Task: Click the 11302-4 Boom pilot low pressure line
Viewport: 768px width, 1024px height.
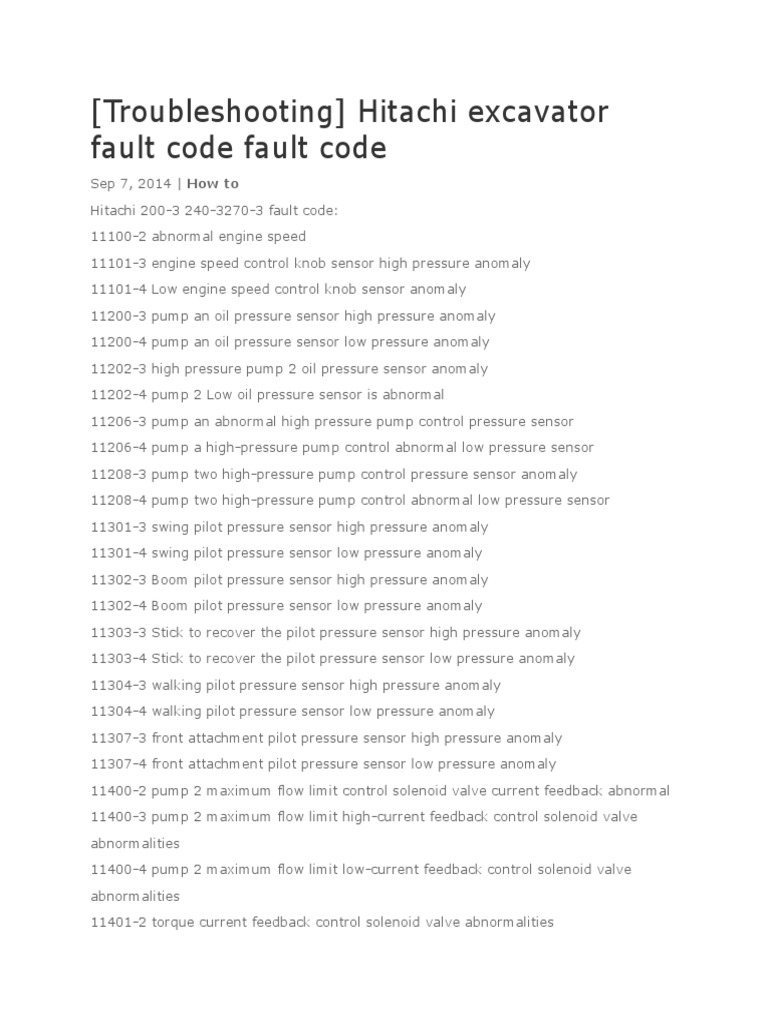Action: coord(286,606)
